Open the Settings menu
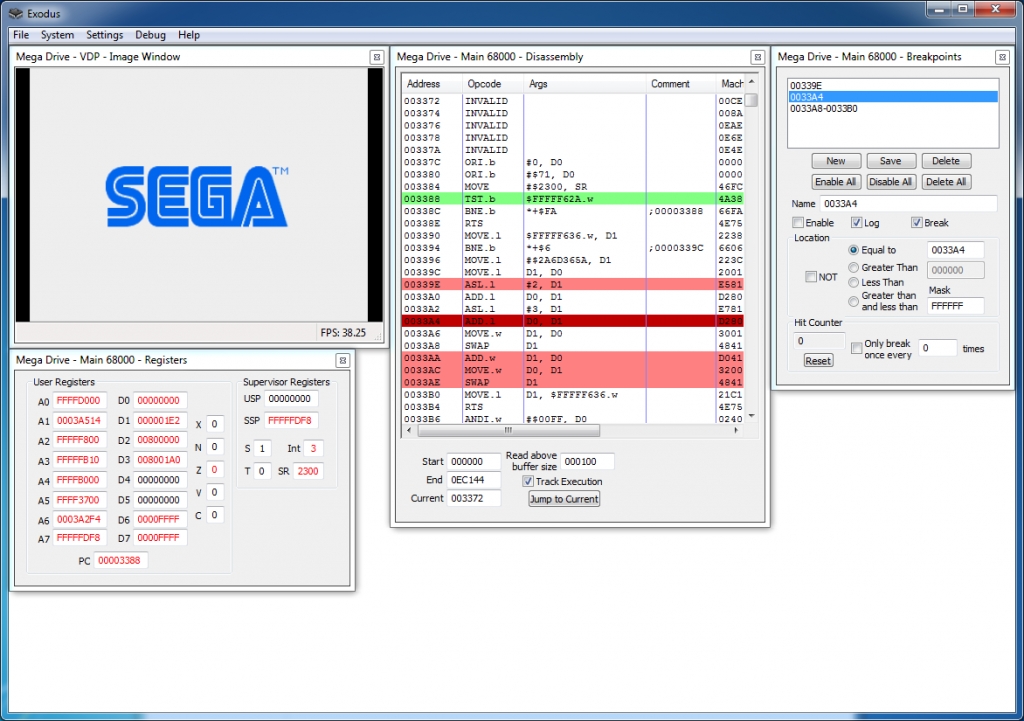The height and width of the screenshot is (721, 1024). coord(104,35)
